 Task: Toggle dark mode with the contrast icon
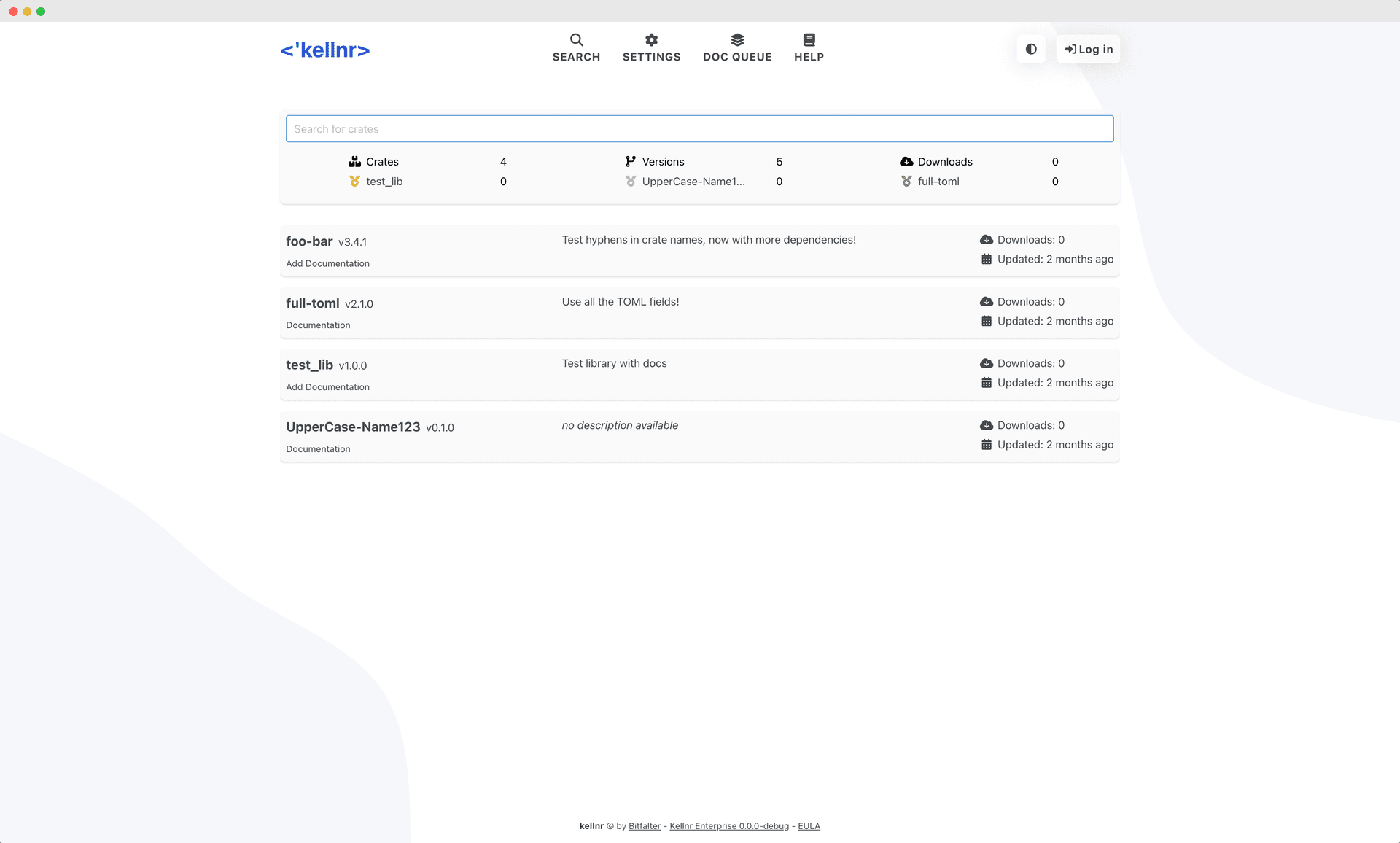point(1030,49)
